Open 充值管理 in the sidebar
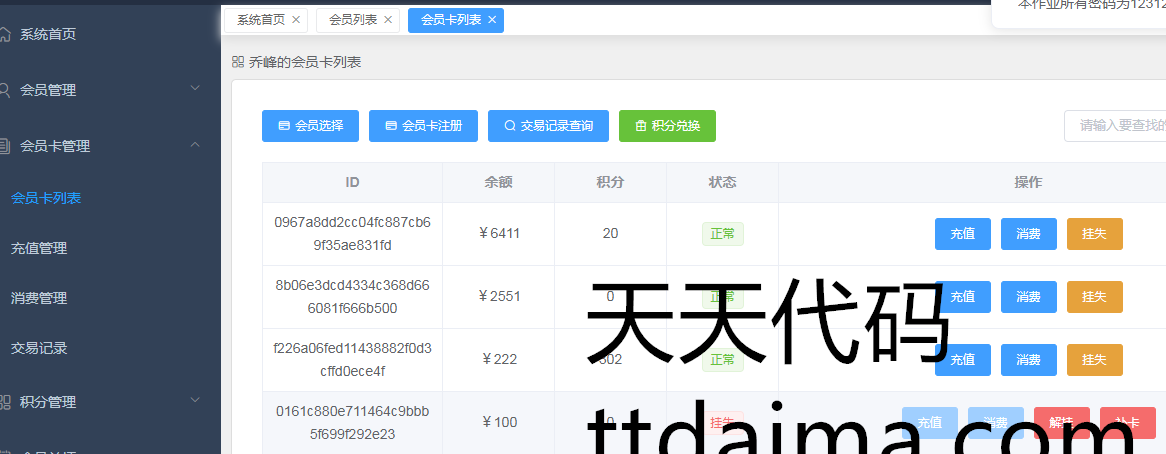The width and height of the screenshot is (1166, 454). point(39,248)
